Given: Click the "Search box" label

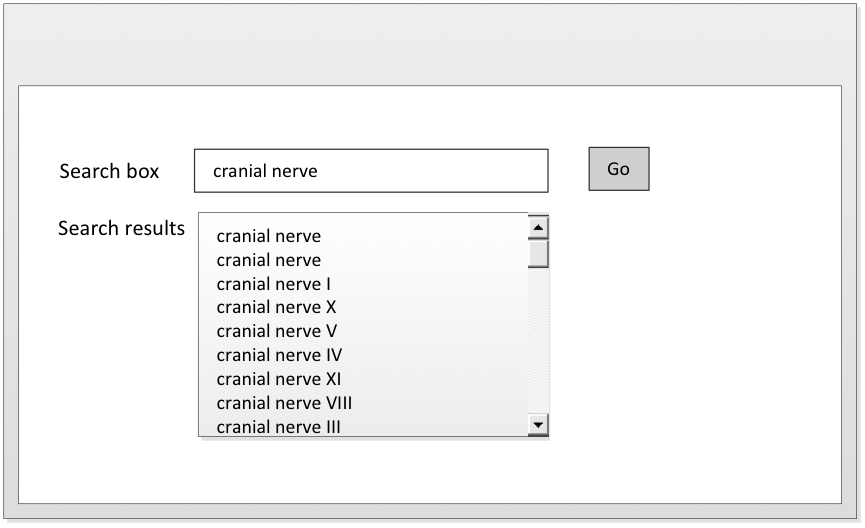Looking at the screenshot, I should point(109,171).
